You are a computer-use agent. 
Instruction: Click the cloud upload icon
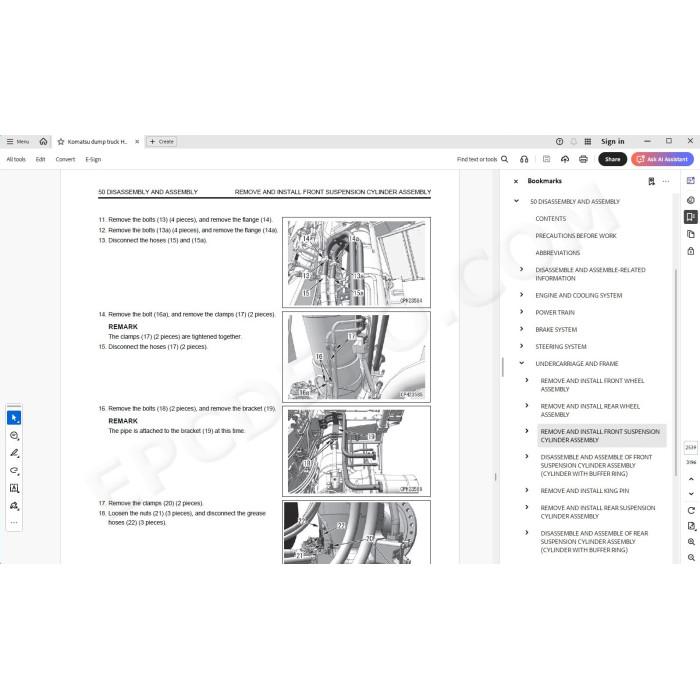(565, 159)
